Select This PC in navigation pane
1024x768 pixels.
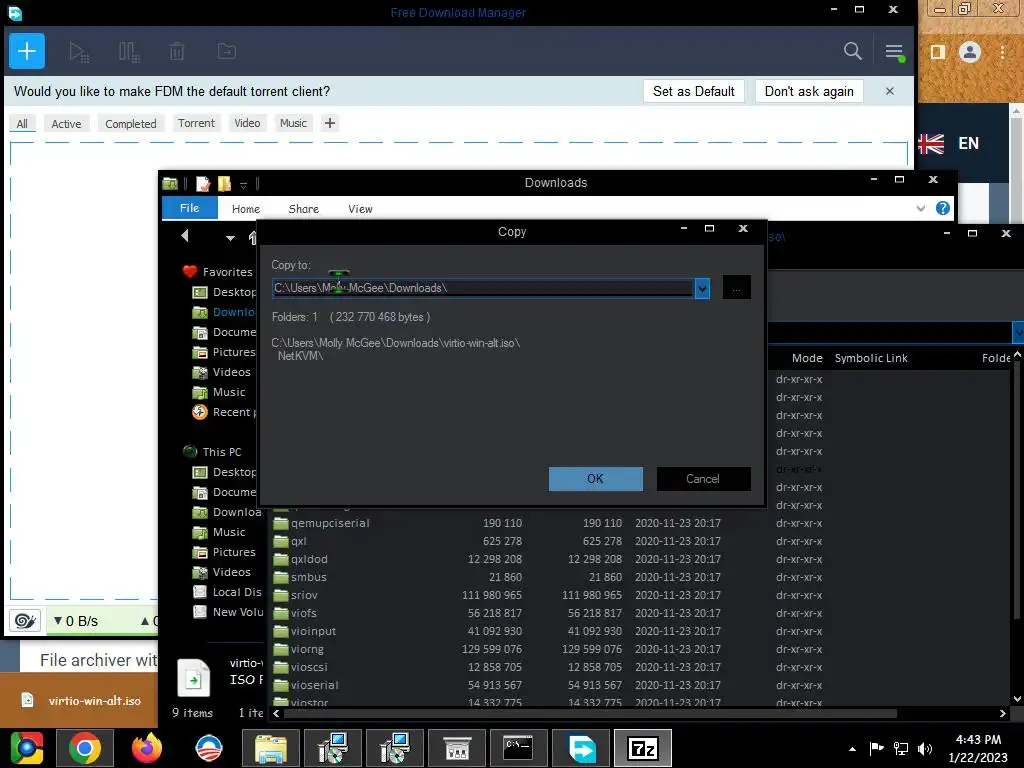213,452
